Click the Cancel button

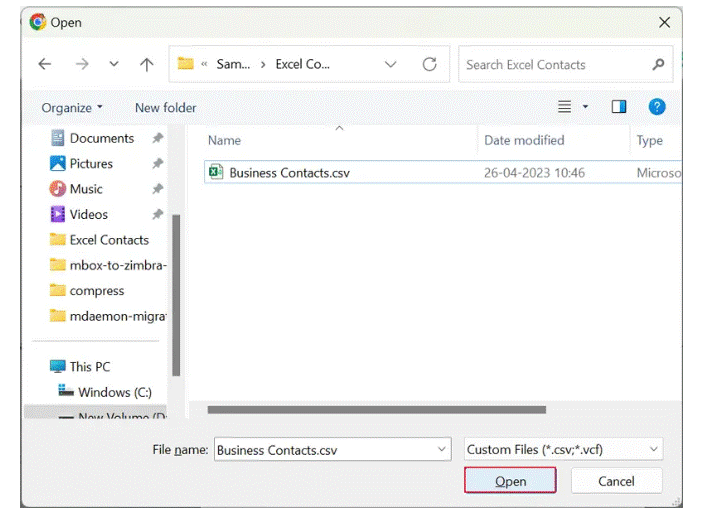tap(616, 481)
